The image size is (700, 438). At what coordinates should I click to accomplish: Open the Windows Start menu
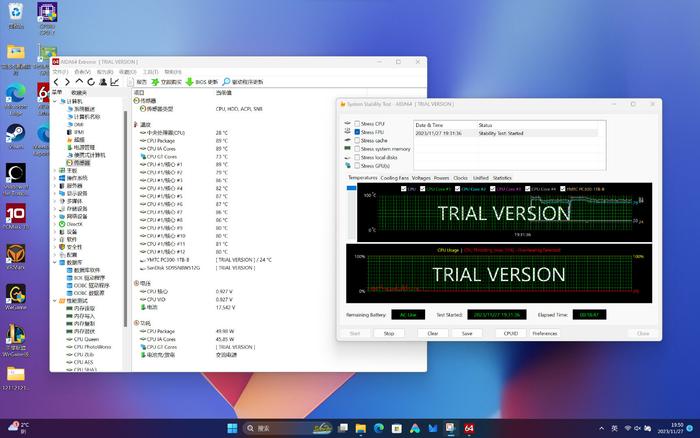pos(232,428)
